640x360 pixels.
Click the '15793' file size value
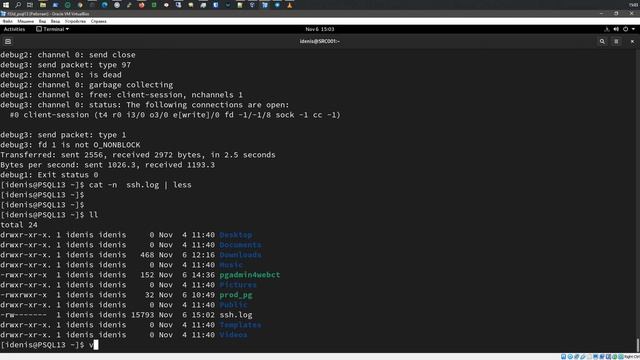[142, 315]
